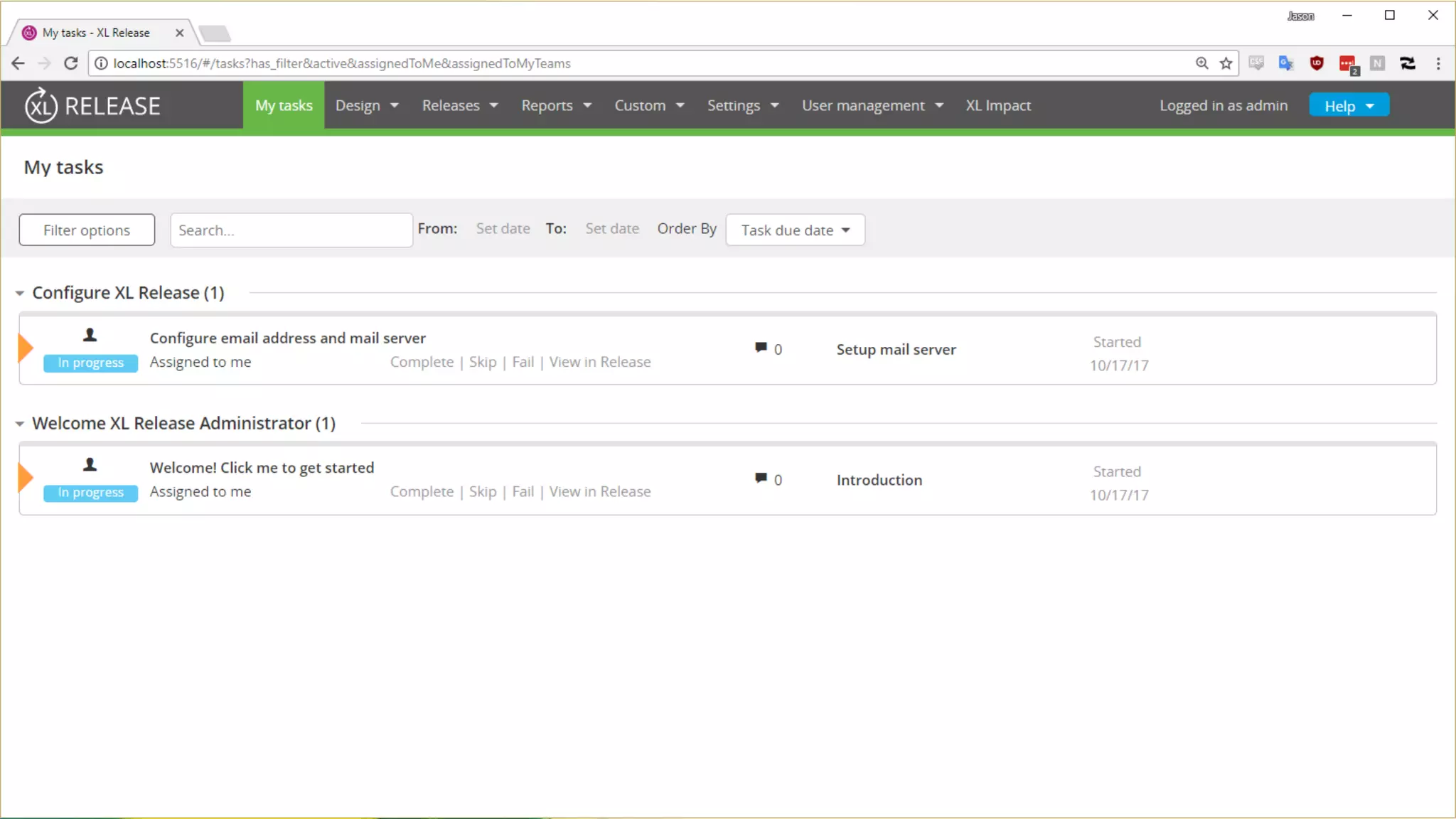Open the Task due date order dropdown
1456x819 pixels.
pyautogui.click(x=795, y=230)
